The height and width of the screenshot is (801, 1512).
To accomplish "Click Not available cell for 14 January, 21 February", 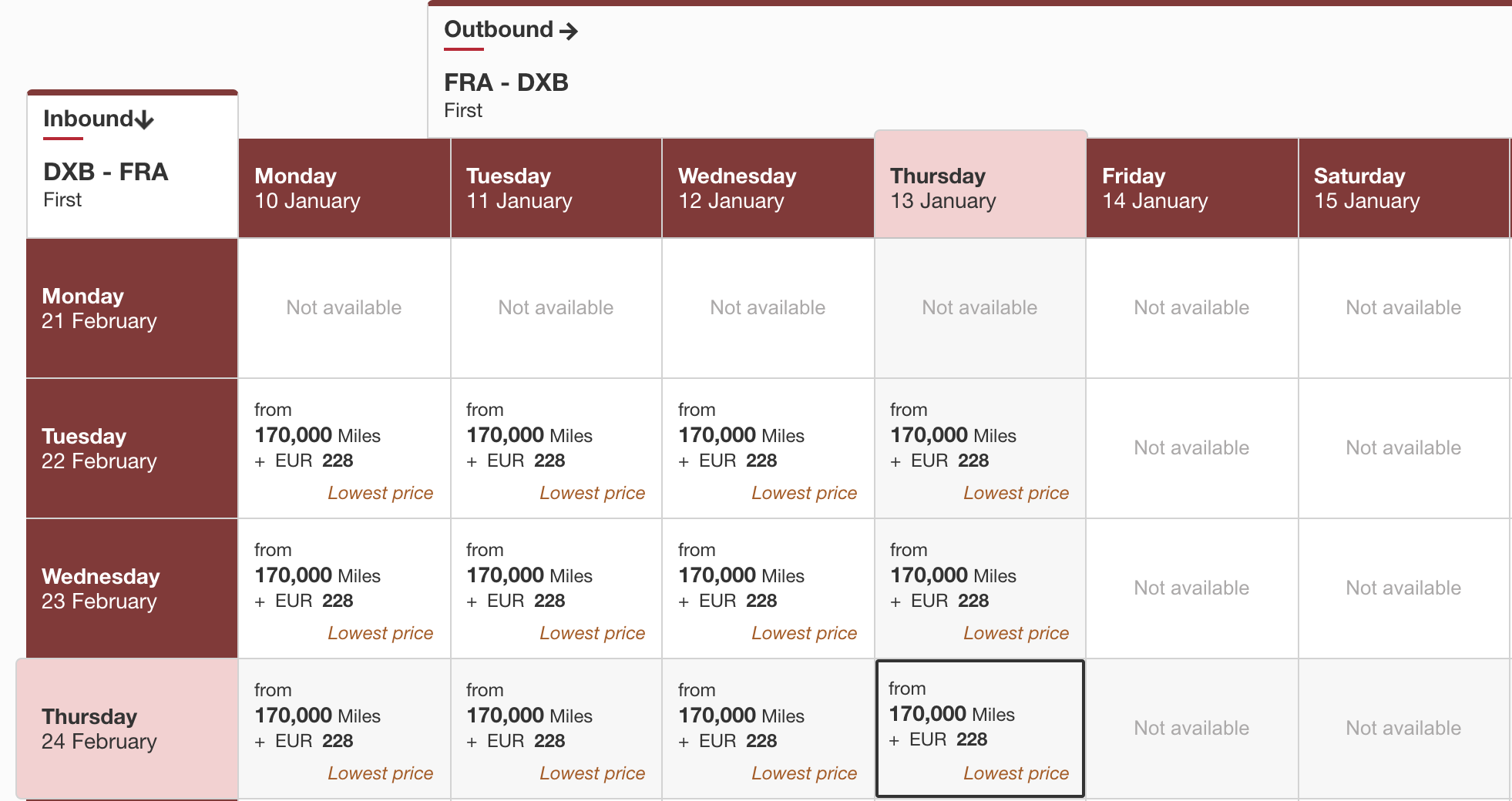I will point(1191,308).
